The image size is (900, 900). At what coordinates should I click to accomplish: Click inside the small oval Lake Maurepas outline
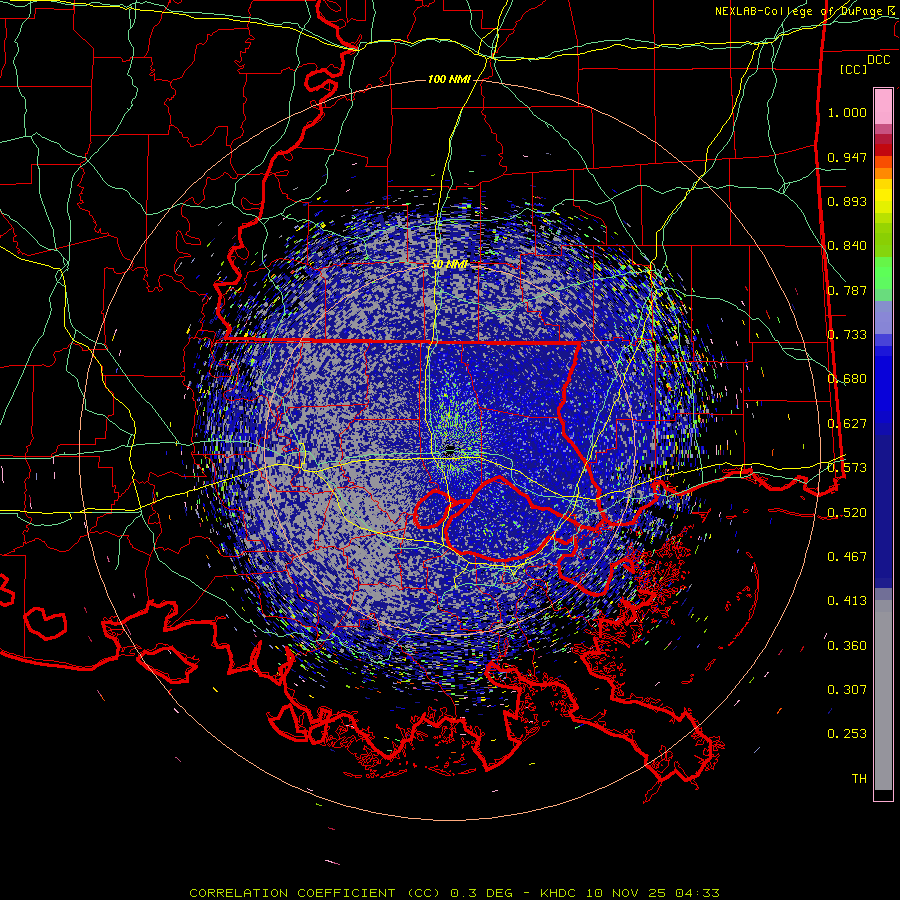tap(431, 510)
